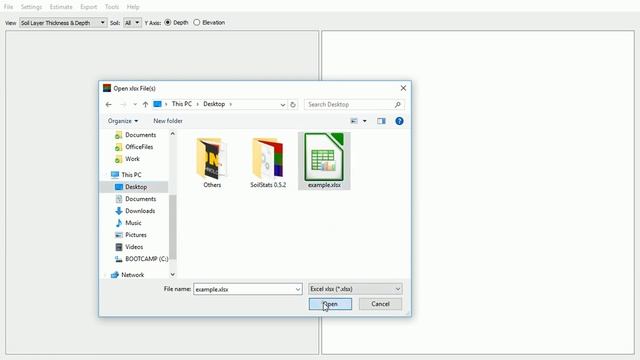Go up one folder level
The height and width of the screenshot is (360, 640).
pos(145,104)
